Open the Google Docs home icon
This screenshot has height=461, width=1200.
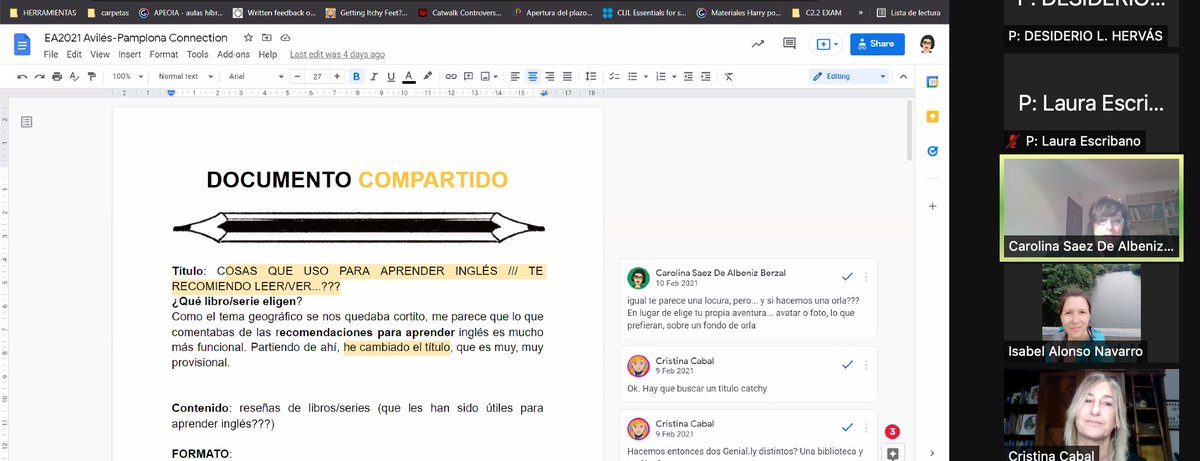pos(23,45)
